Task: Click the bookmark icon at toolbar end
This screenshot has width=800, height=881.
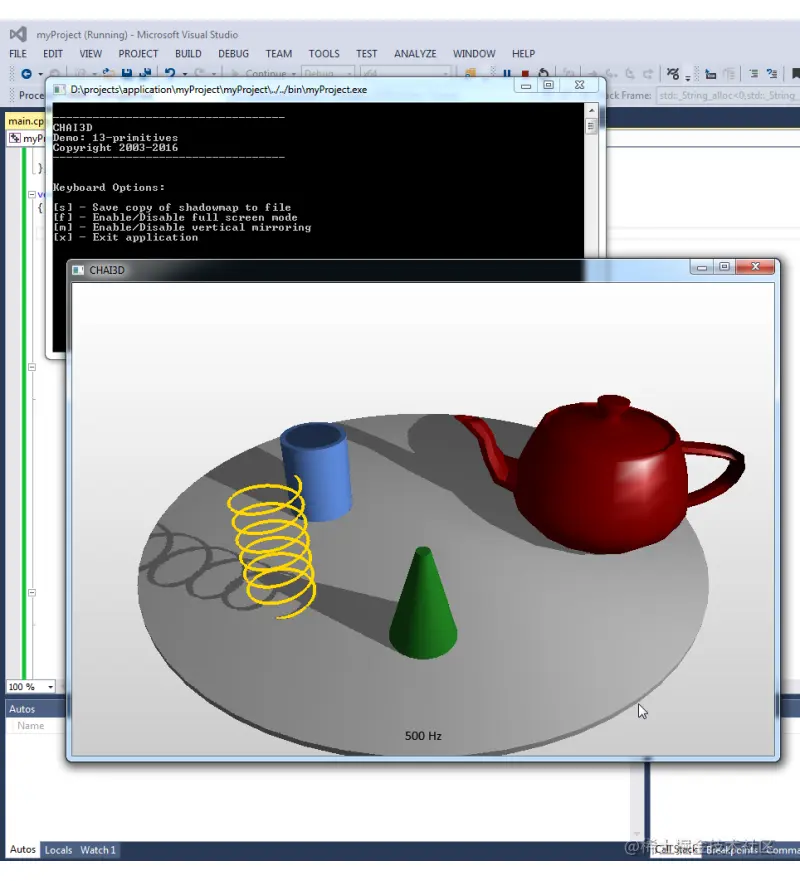Action: click(795, 74)
